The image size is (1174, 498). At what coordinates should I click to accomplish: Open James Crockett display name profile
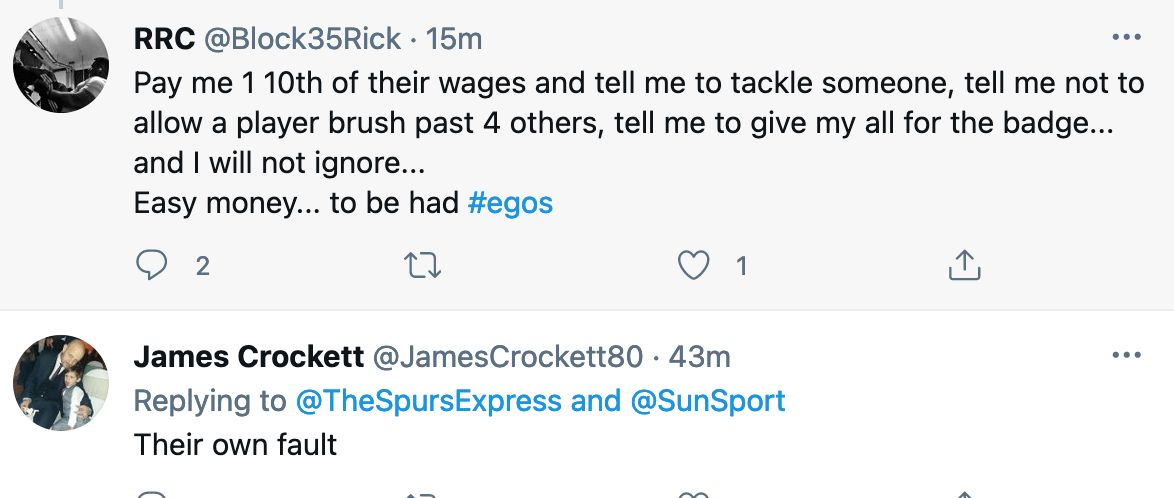(x=247, y=356)
